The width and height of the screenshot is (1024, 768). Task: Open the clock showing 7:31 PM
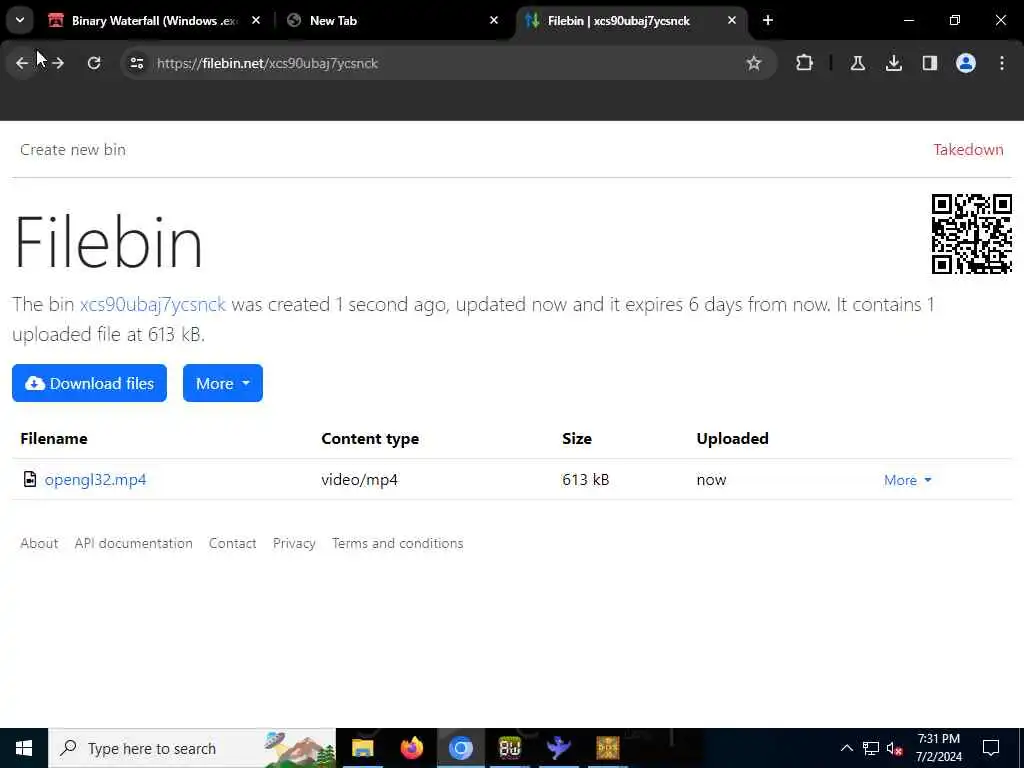(938, 748)
